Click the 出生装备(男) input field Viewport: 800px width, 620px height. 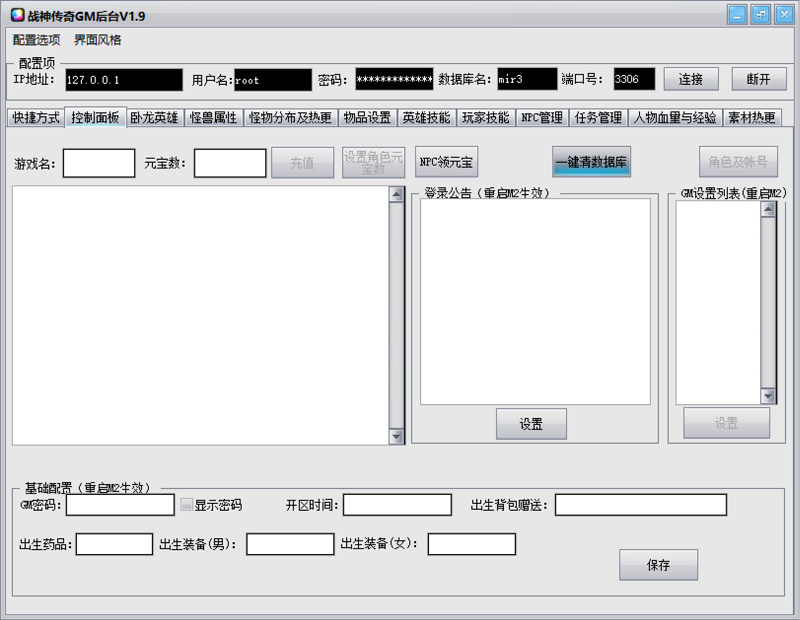(x=290, y=544)
